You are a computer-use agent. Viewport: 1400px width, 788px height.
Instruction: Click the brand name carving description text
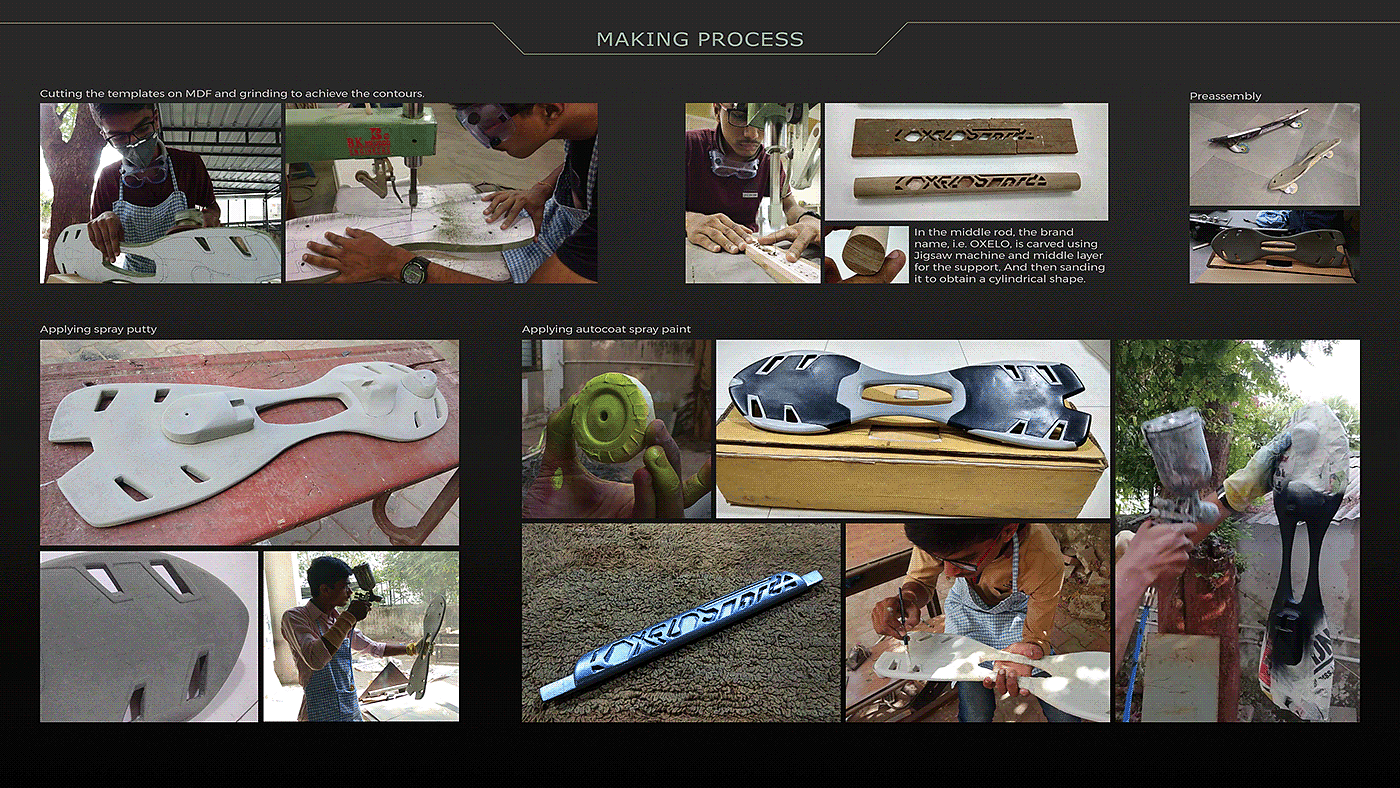click(1008, 255)
